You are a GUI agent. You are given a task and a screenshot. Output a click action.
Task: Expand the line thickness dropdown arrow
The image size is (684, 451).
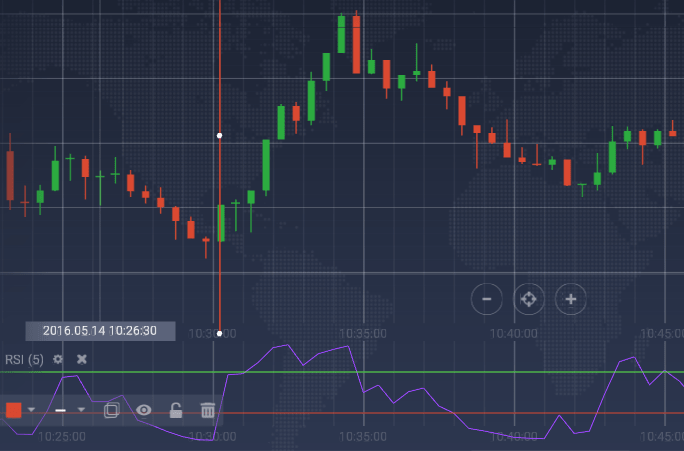81,410
